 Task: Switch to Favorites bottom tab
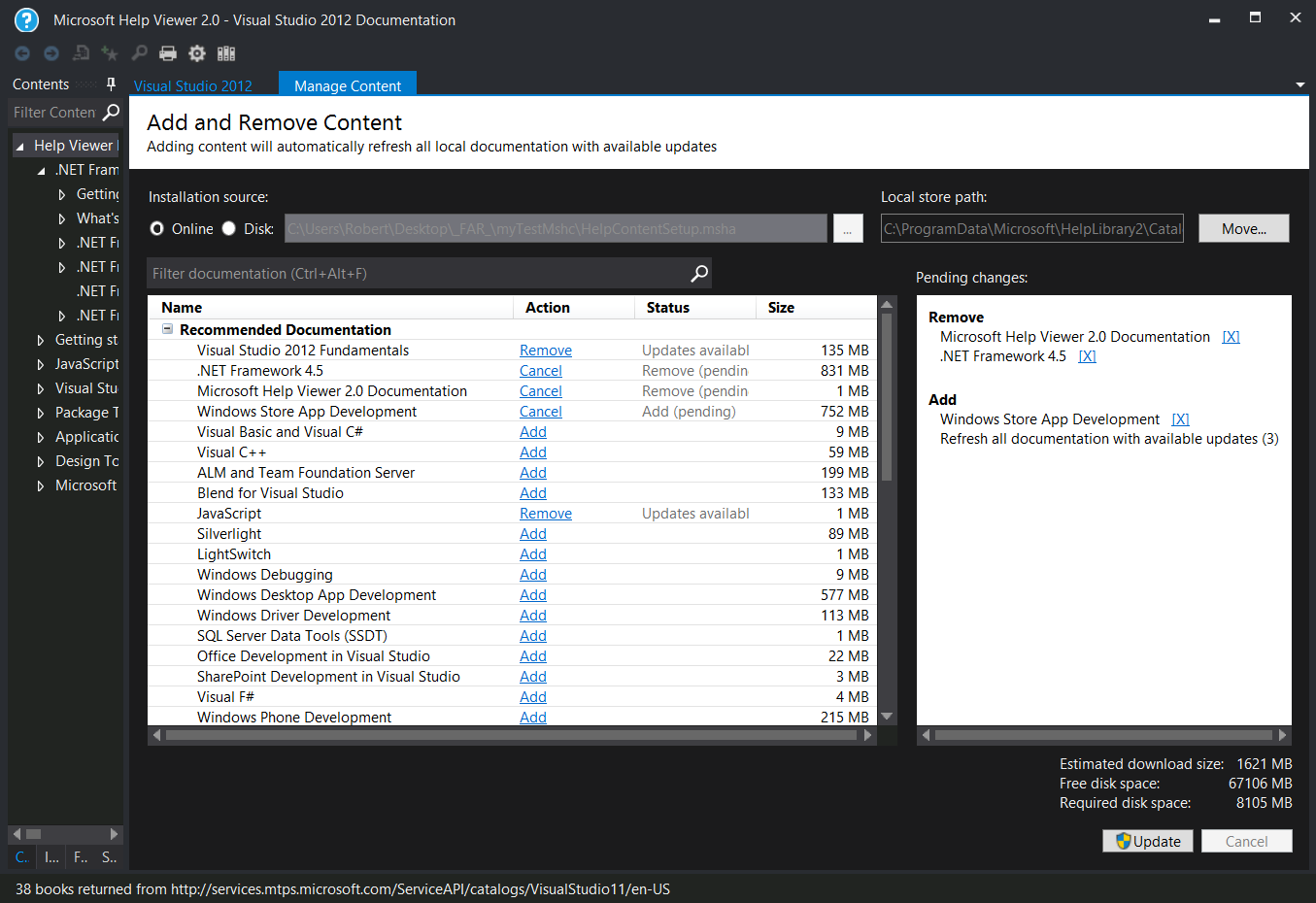[81, 857]
